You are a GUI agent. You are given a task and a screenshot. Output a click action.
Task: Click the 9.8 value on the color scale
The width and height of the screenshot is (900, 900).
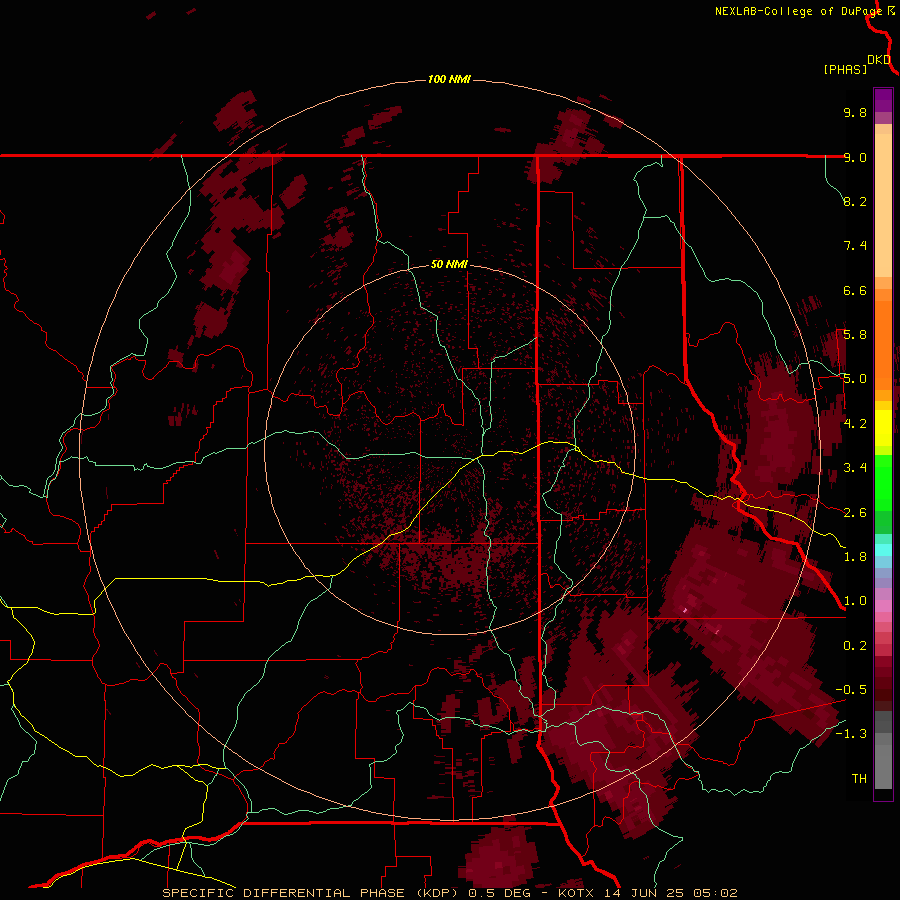point(855,112)
